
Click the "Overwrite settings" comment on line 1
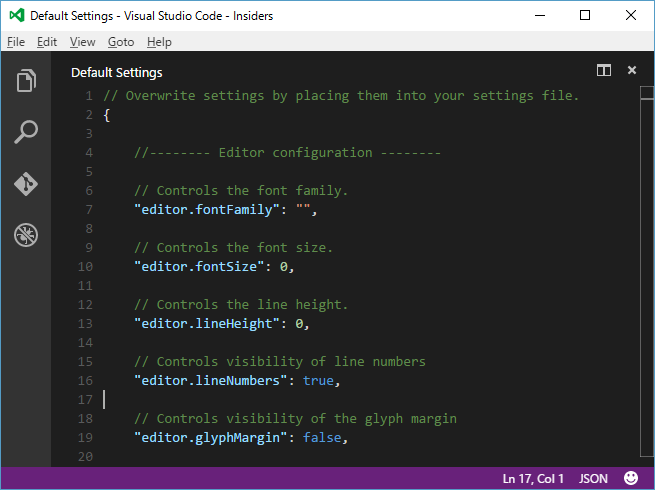pos(341,96)
